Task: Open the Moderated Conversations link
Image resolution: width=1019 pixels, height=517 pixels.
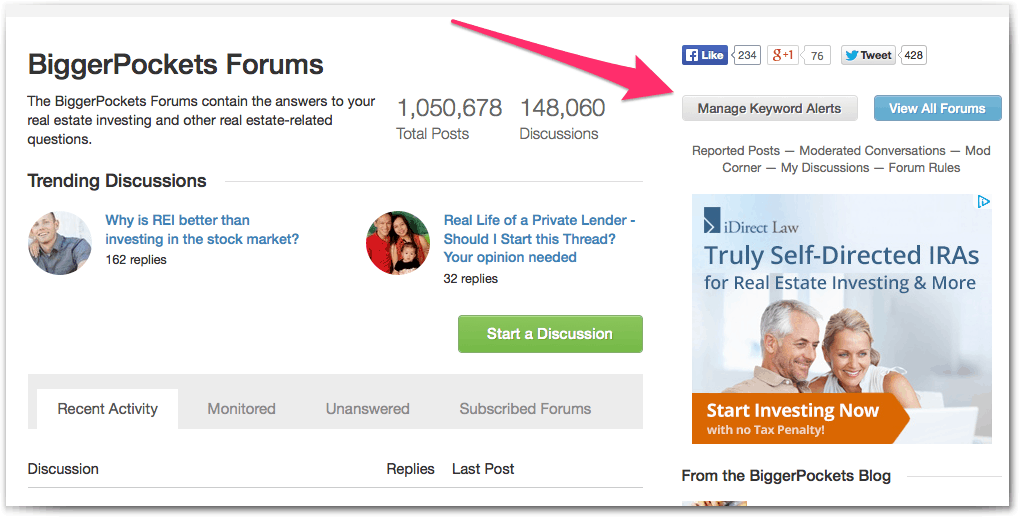Action: pos(872,151)
